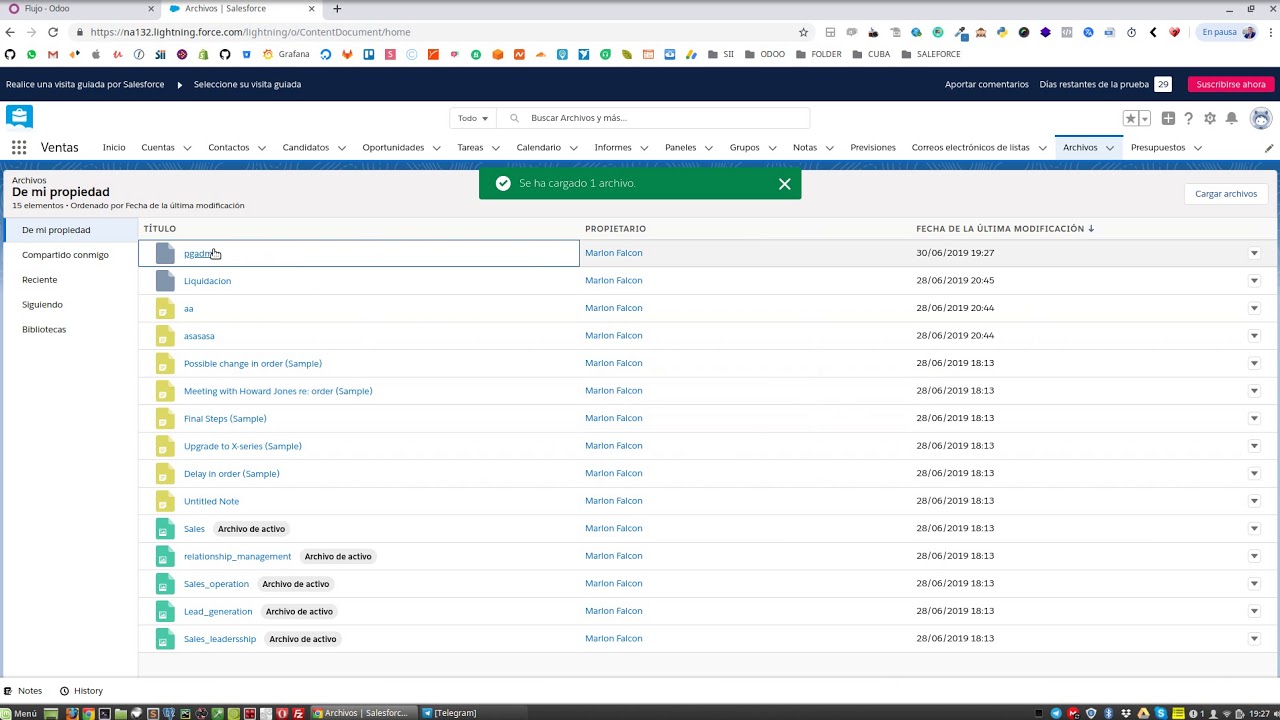
Task: Select 'Reciente' in the sidebar
Action: (40, 280)
